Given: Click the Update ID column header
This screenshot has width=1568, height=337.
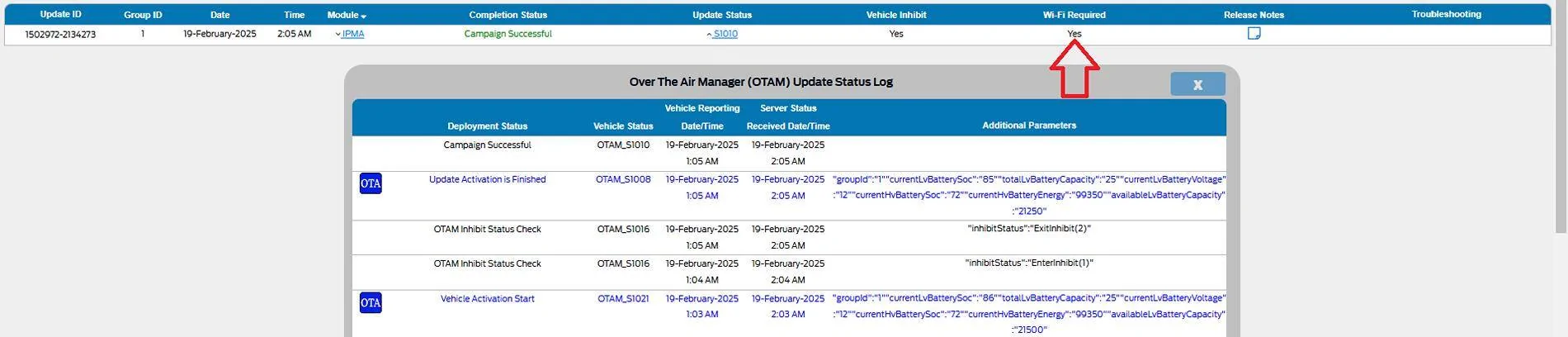Looking at the screenshot, I should tap(60, 15).
